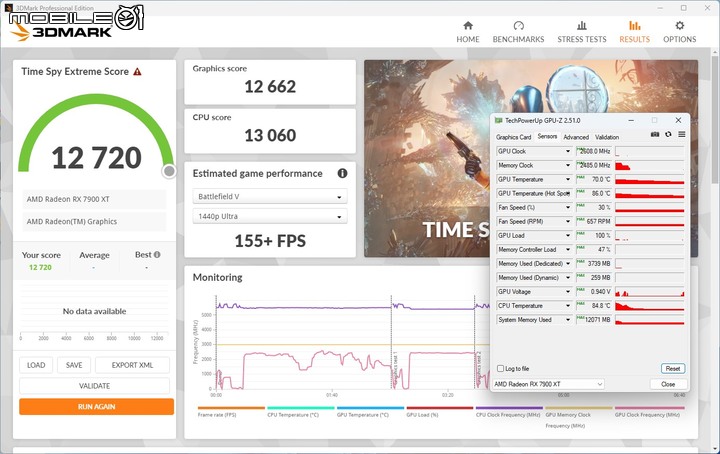Click the orange RUN AGAIN button
The image size is (720, 454).
[96, 406]
